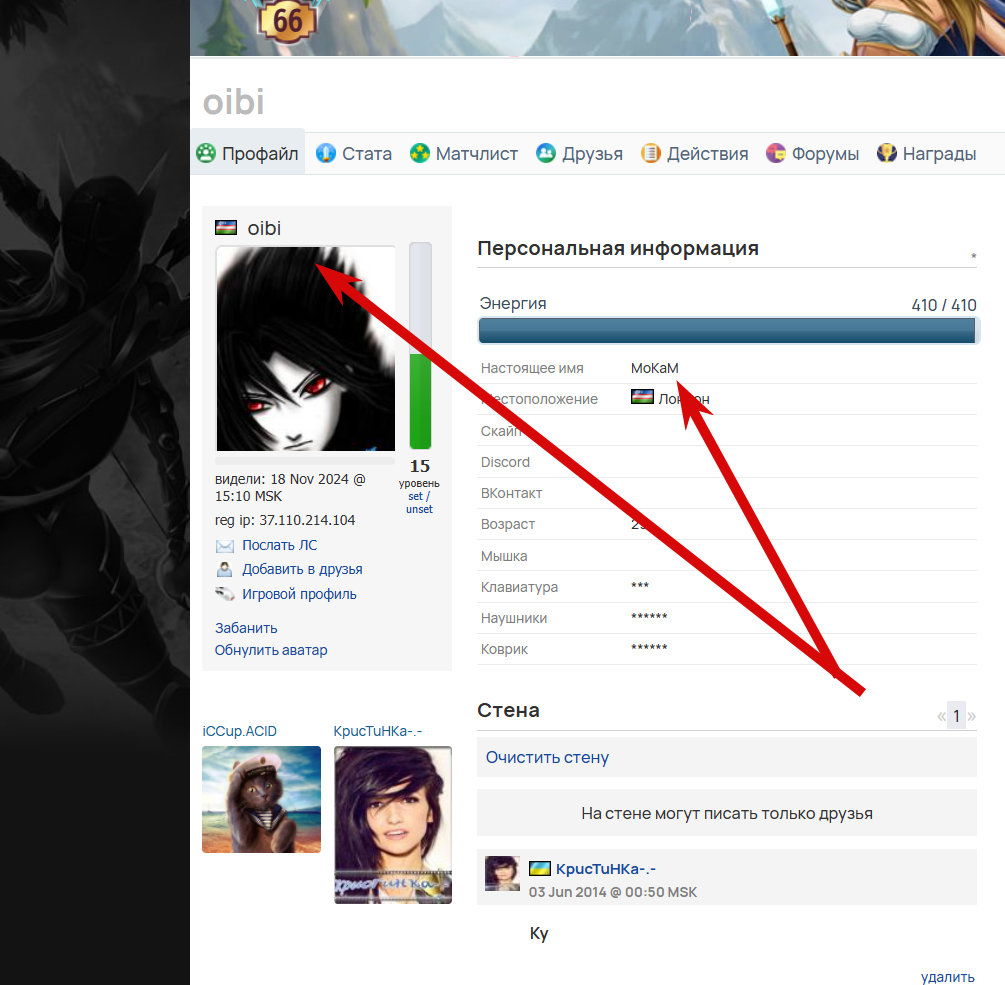Click КрисТиНКа-.- friend photo thumbnail
Viewport: 1005px width, 985px height.
point(393,825)
